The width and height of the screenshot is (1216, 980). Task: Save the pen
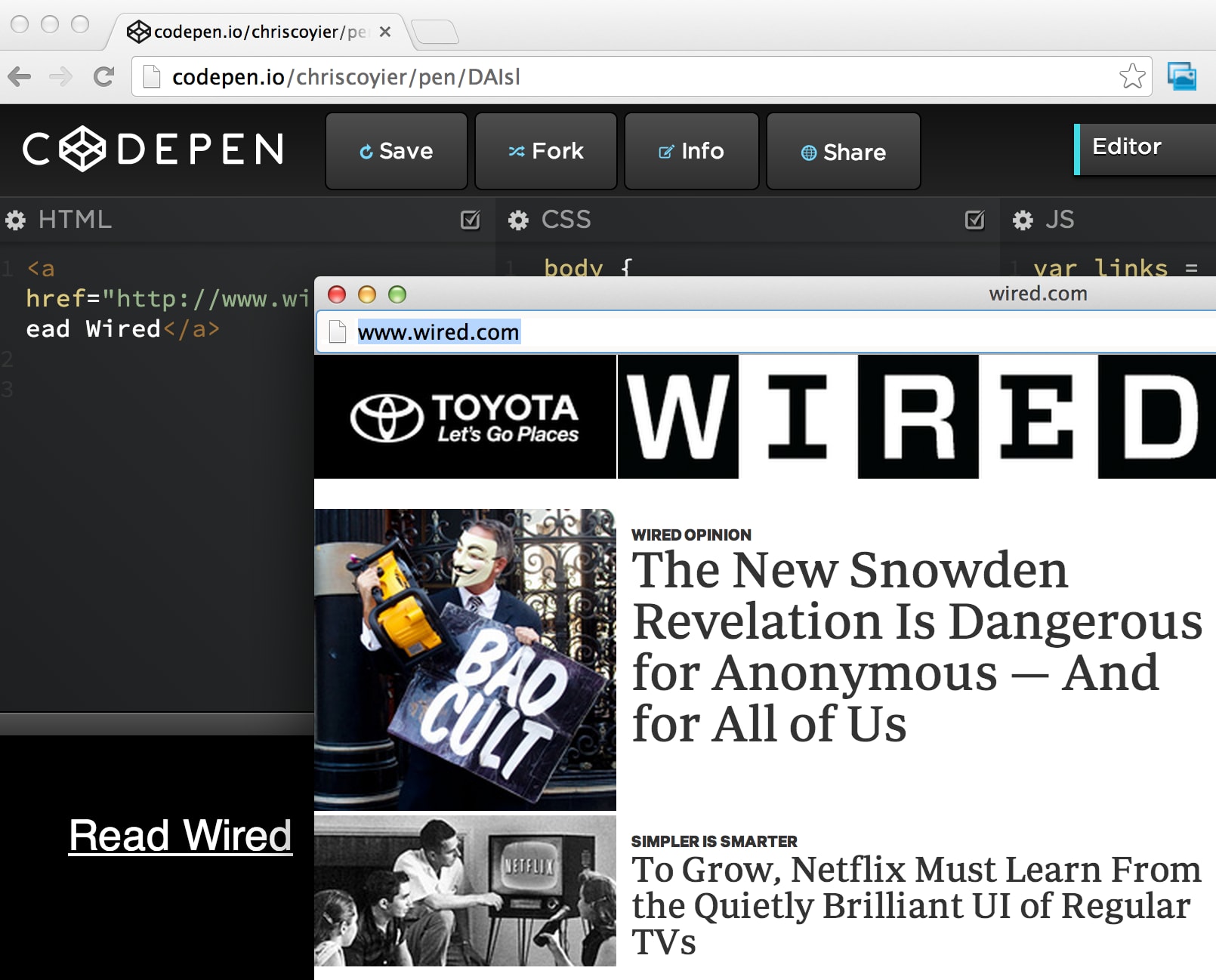397,151
